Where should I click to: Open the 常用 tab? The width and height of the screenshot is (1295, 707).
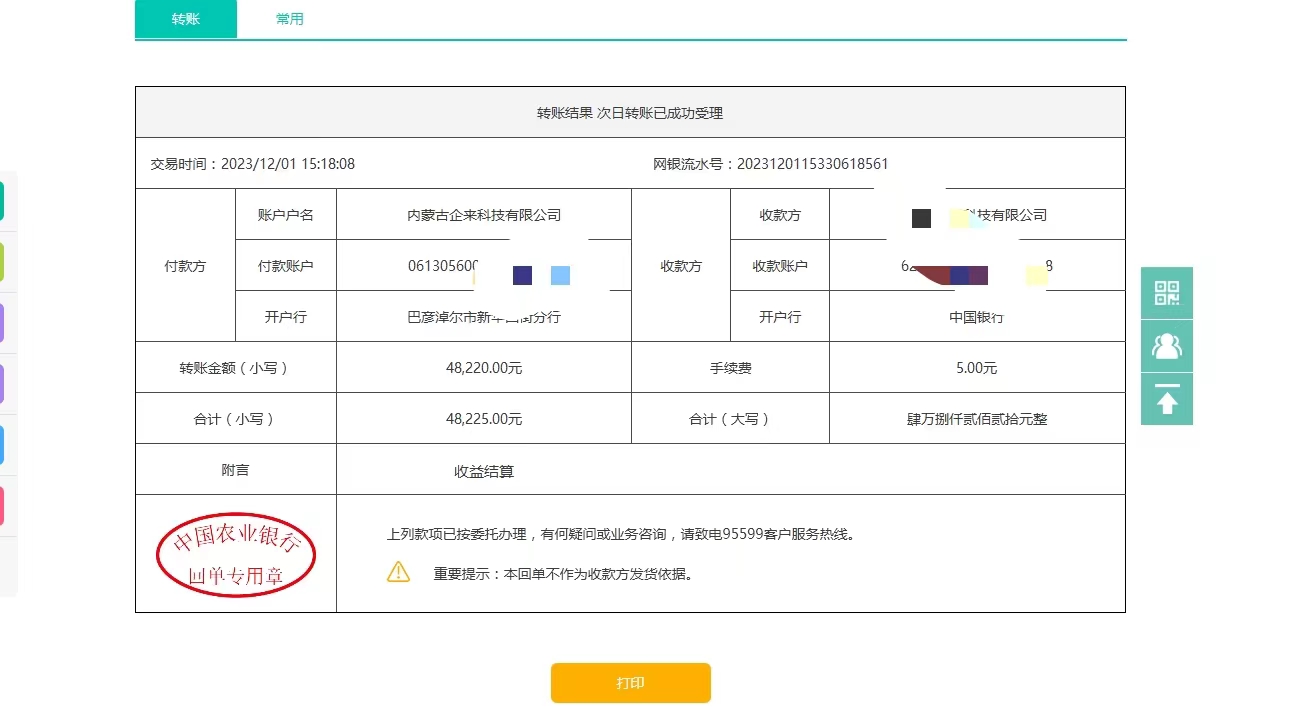[x=290, y=19]
